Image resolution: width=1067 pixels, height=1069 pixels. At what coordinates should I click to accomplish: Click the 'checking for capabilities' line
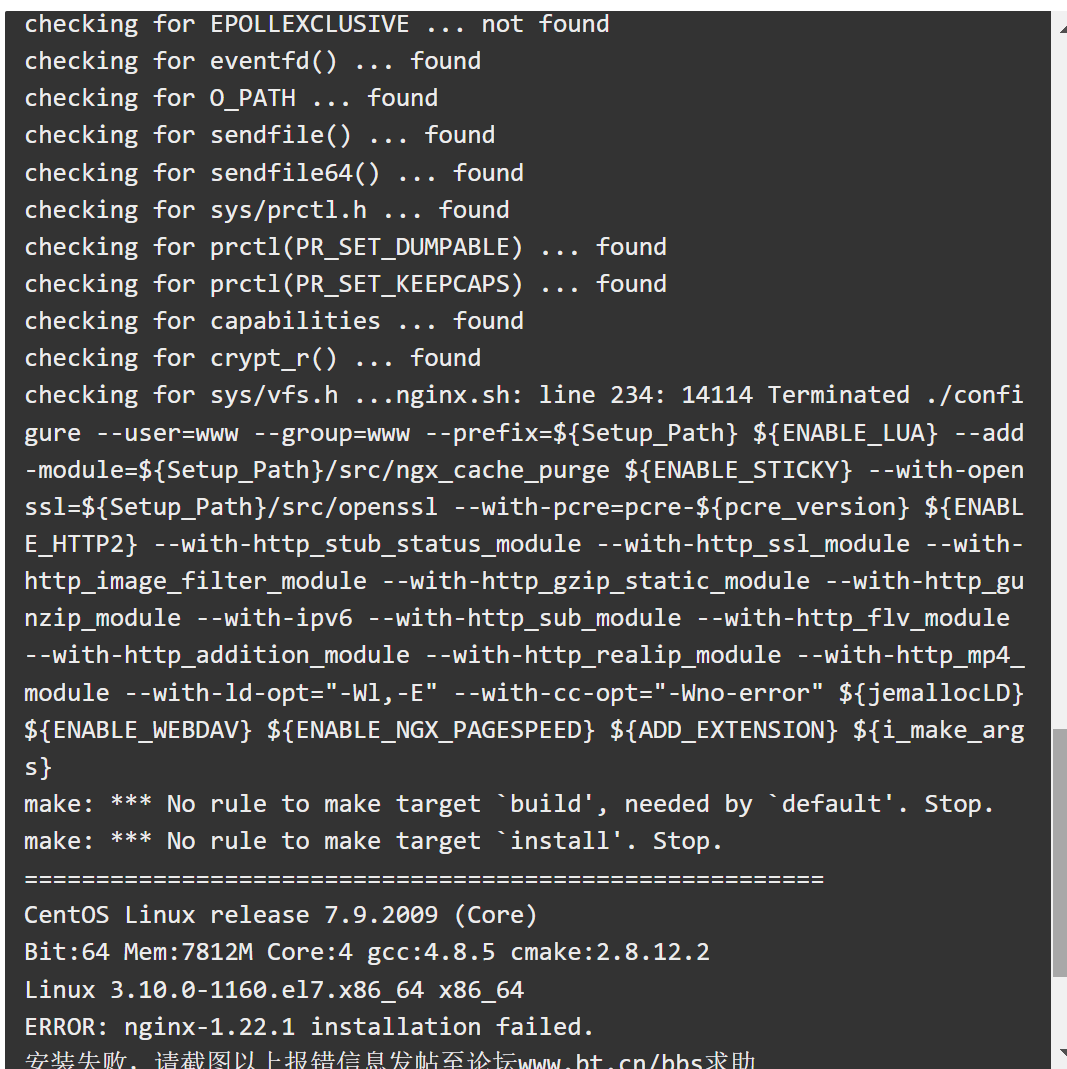[x=274, y=321]
